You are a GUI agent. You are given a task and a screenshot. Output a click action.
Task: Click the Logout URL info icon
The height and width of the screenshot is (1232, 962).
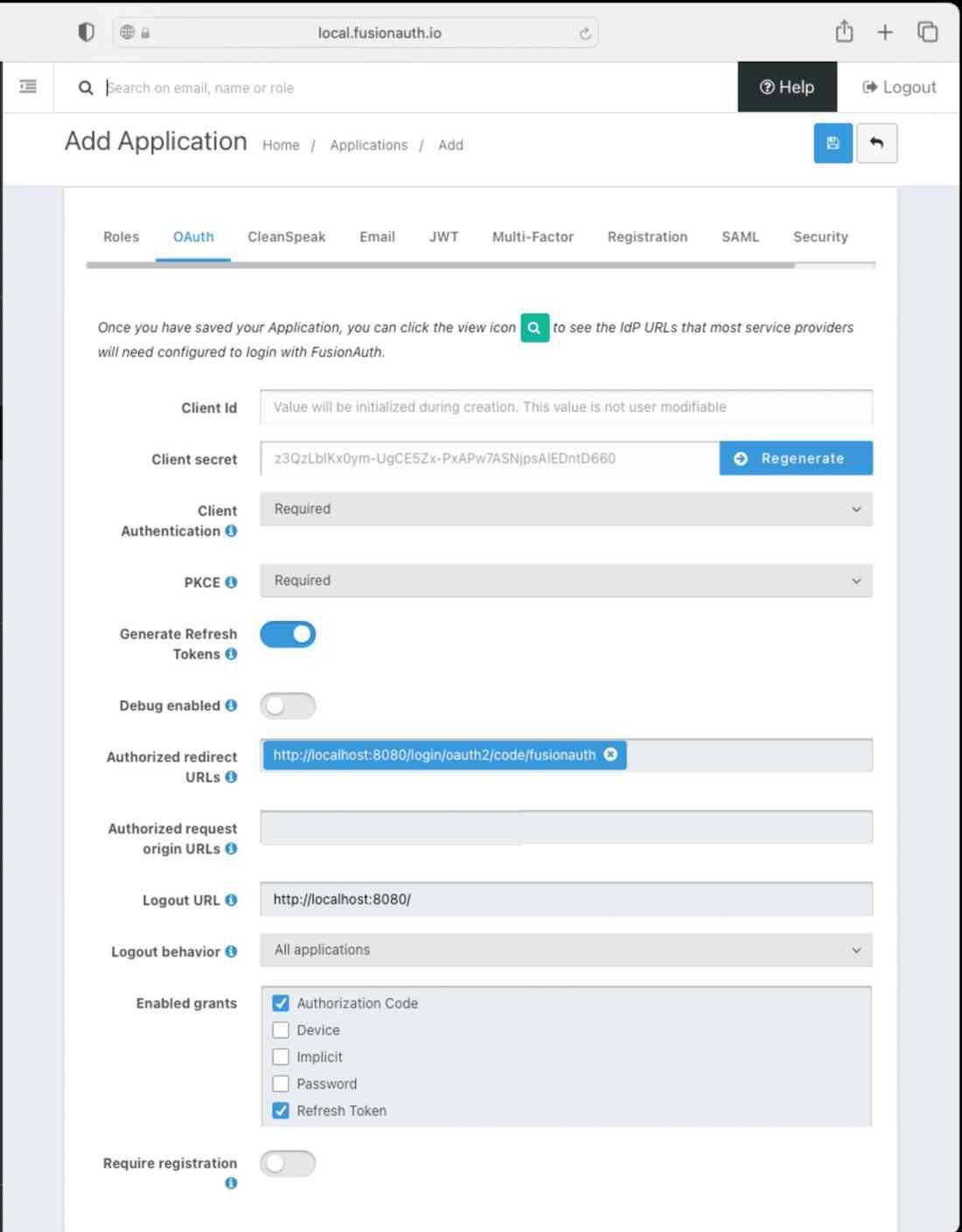231,900
